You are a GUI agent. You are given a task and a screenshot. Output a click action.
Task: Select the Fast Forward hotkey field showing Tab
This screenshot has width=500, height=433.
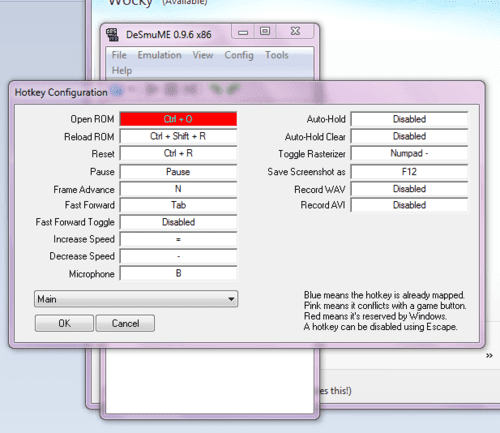click(178, 205)
